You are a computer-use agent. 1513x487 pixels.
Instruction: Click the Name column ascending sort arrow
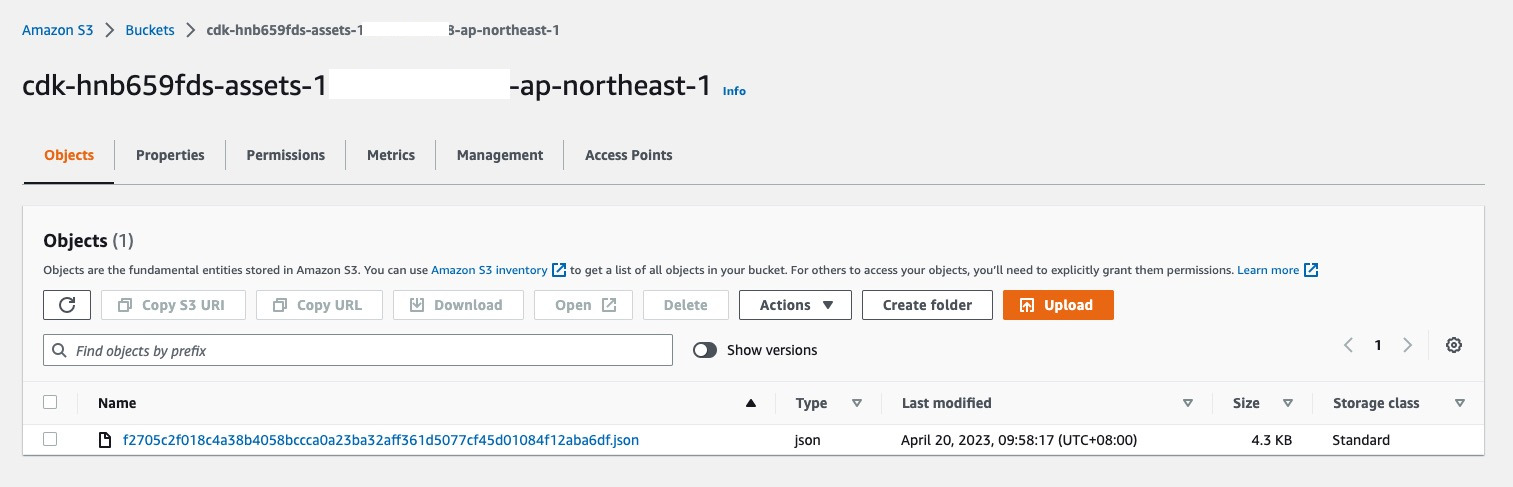click(x=751, y=403)
